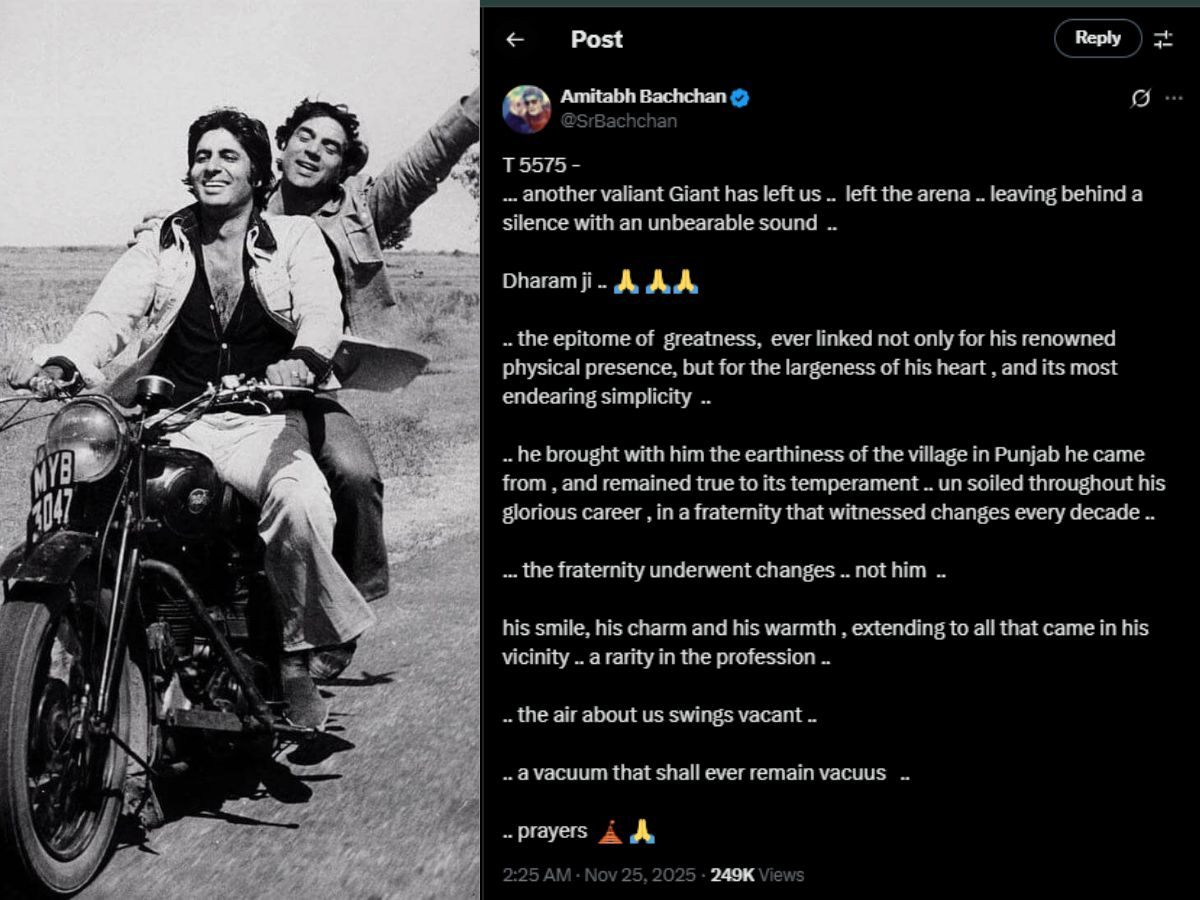Image resolution: width=1200 pixels, height=900 pixels.
Task: Click the 2:25 AM timestamp
Action: coord(537,875)
